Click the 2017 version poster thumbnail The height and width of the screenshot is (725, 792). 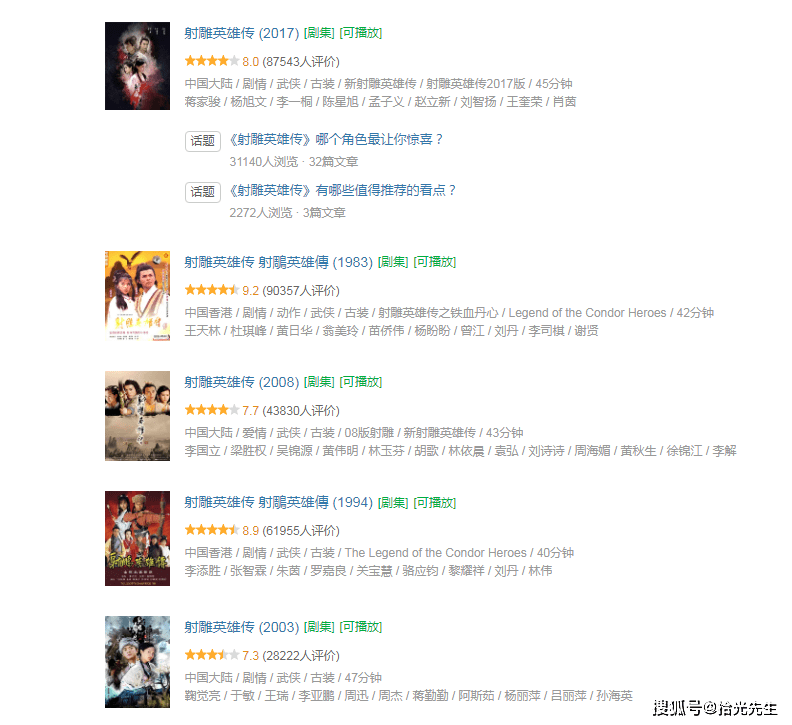tap(137, 66)
